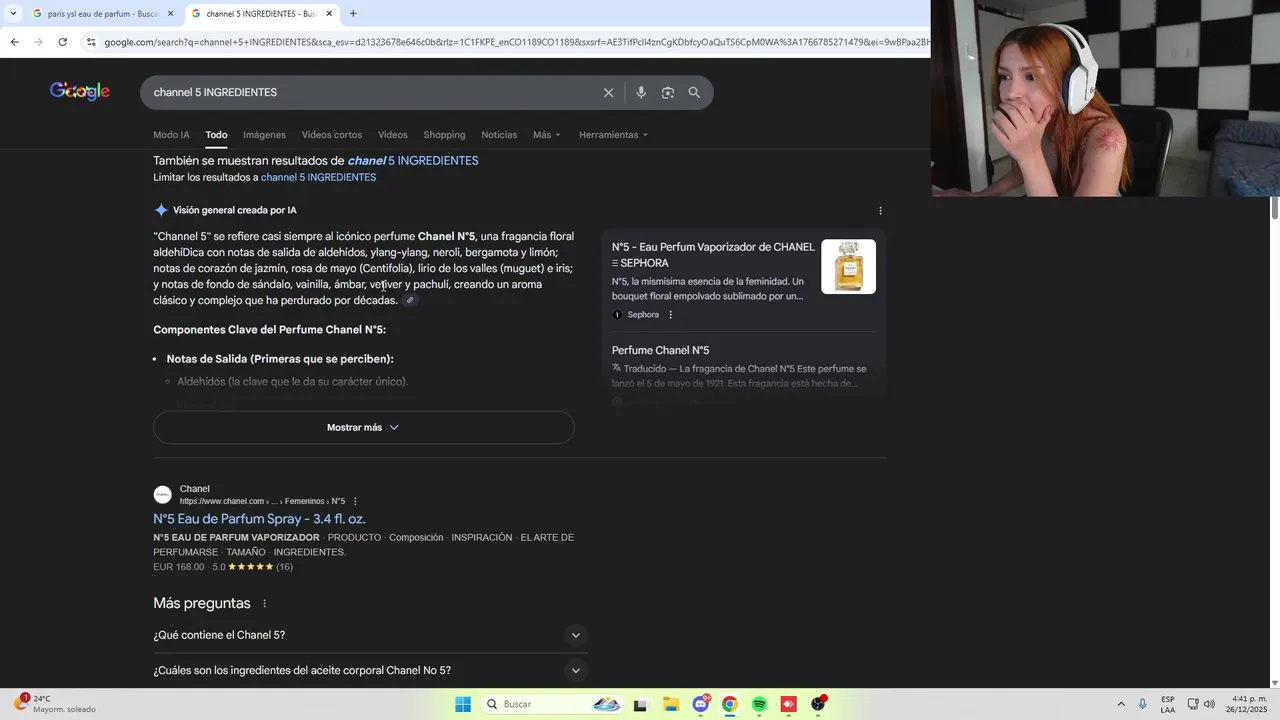Show hidden system tray icons
Image resolution: width=1280 pixels, height=720 pixels.
(x=1121, y=704)
